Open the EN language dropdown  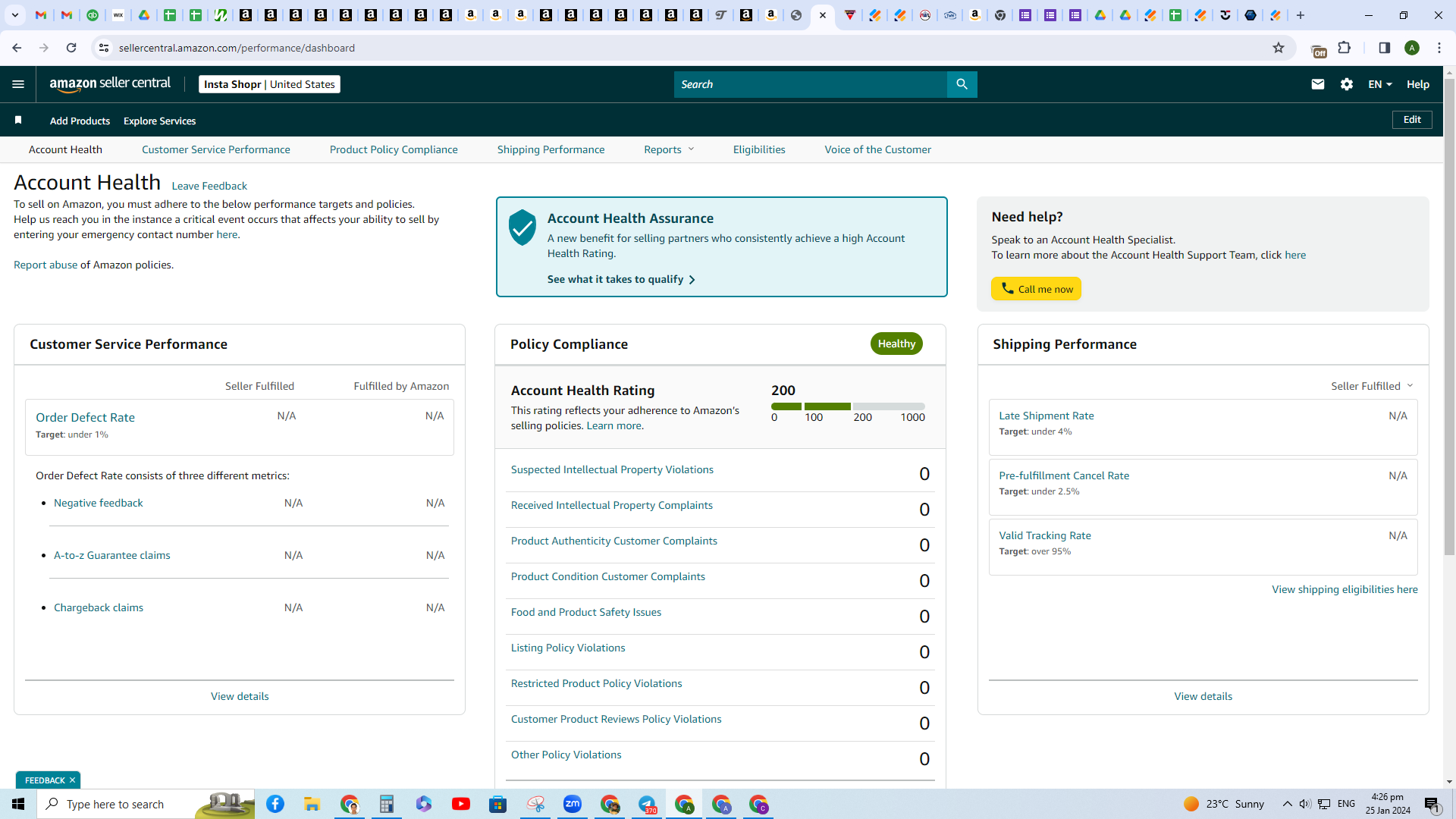coord(1380,84)
